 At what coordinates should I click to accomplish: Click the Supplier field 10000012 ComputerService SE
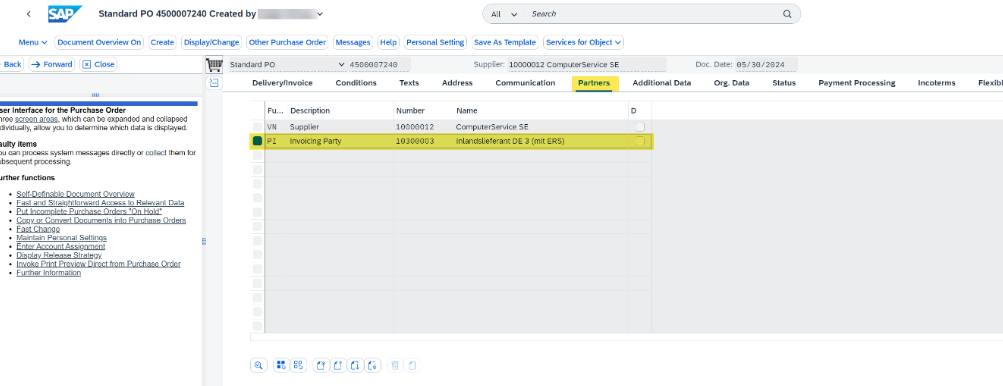[x=587, y=65]
